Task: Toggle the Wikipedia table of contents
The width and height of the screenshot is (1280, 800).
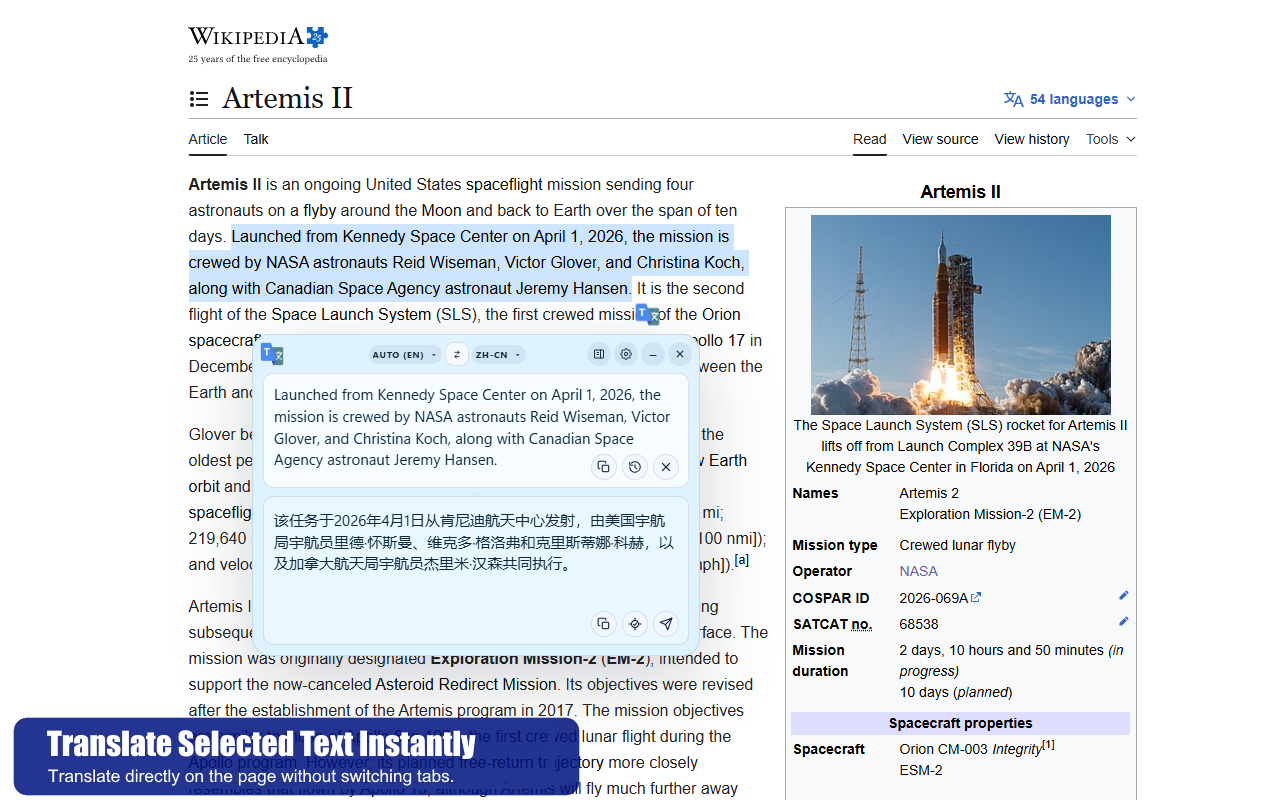Action: pyautogui.click(x=199, y=99)
